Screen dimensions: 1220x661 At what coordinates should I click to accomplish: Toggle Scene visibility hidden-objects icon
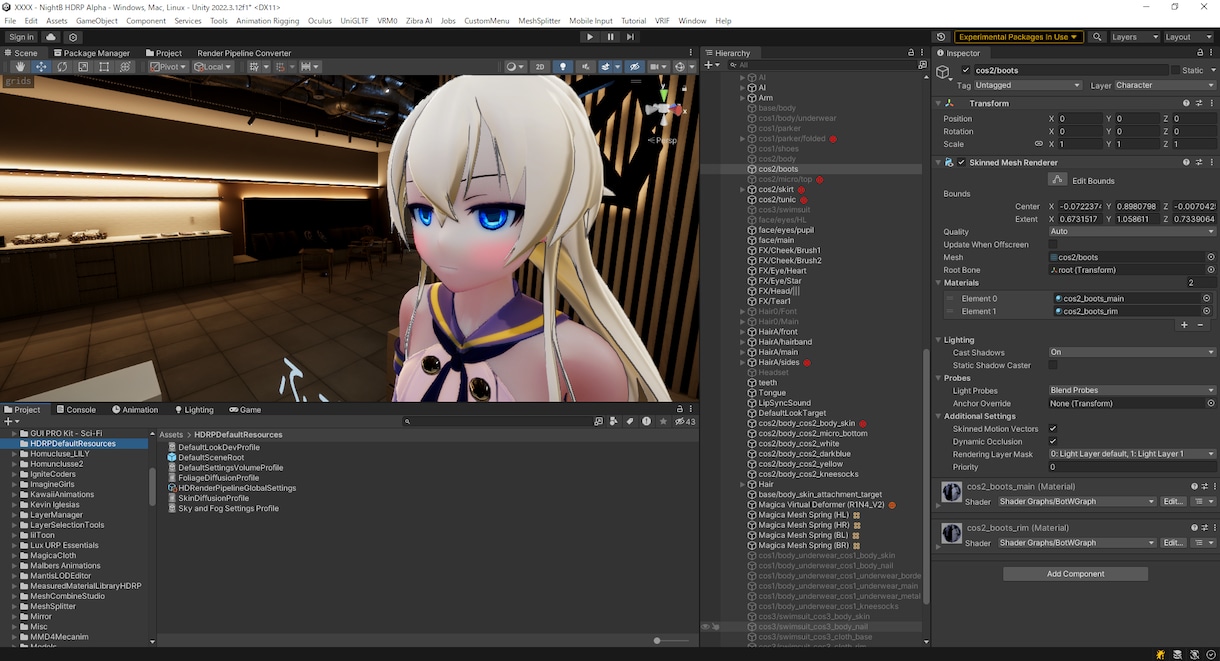click(x=634, y=67)
